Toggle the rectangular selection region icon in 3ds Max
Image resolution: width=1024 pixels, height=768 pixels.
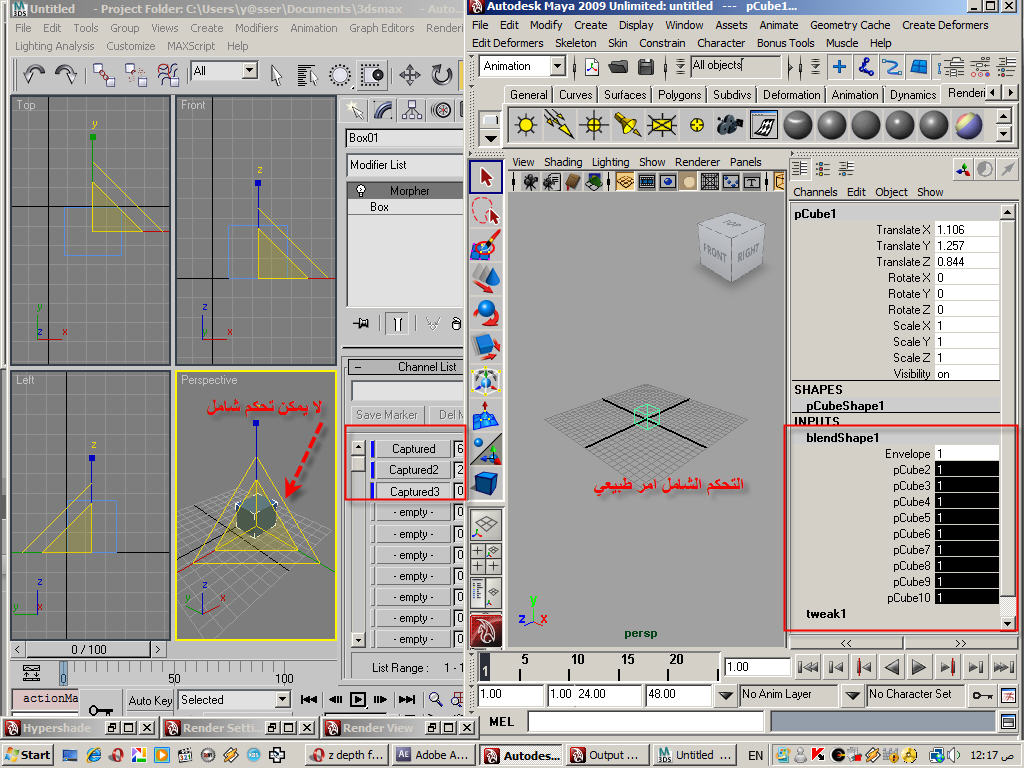[x=373, y=75]
